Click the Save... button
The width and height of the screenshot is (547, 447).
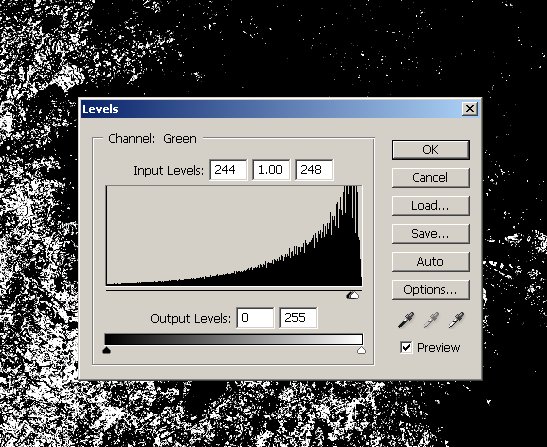pos(431,233)
